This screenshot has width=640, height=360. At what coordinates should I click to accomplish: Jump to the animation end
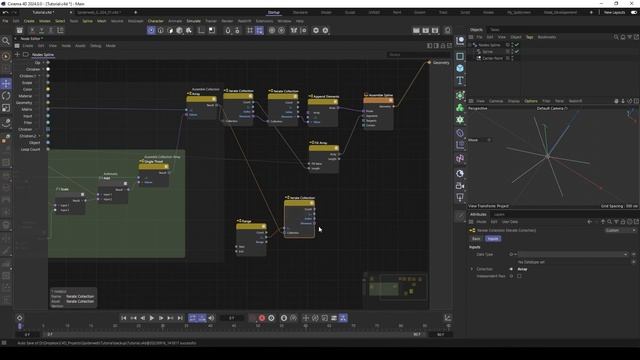[x=180, y=318]
